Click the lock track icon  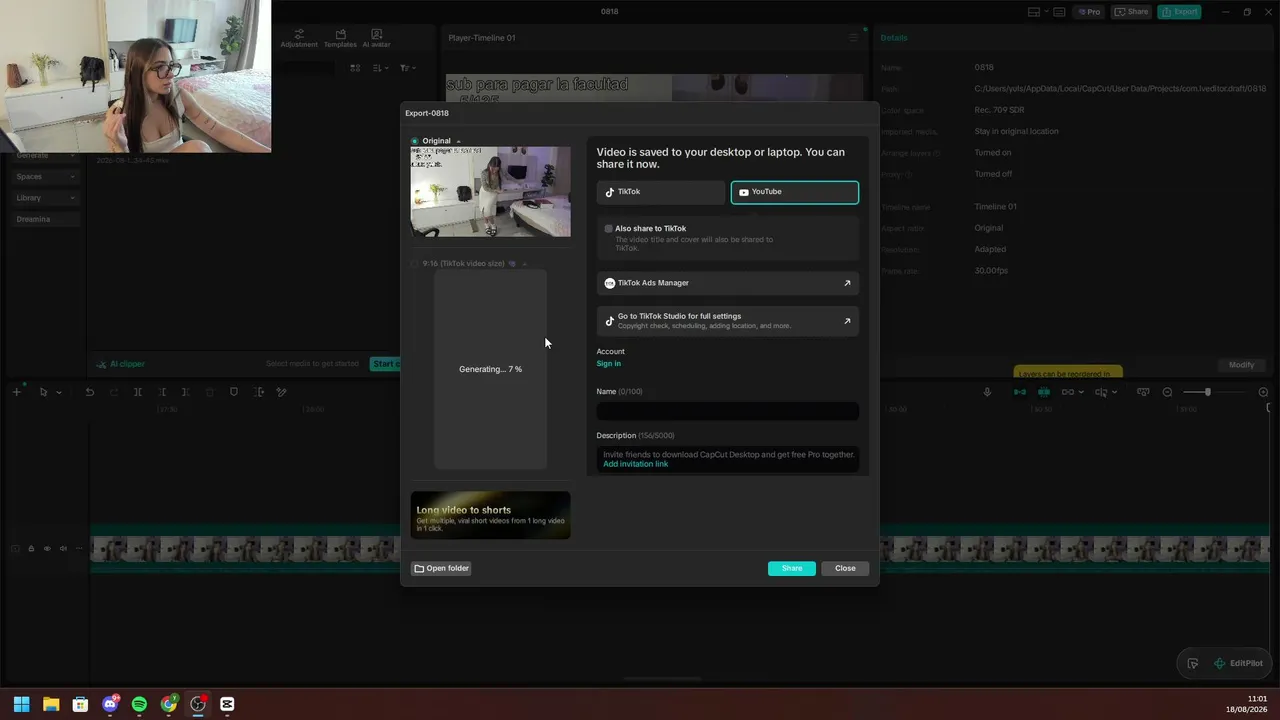point(31,548)
